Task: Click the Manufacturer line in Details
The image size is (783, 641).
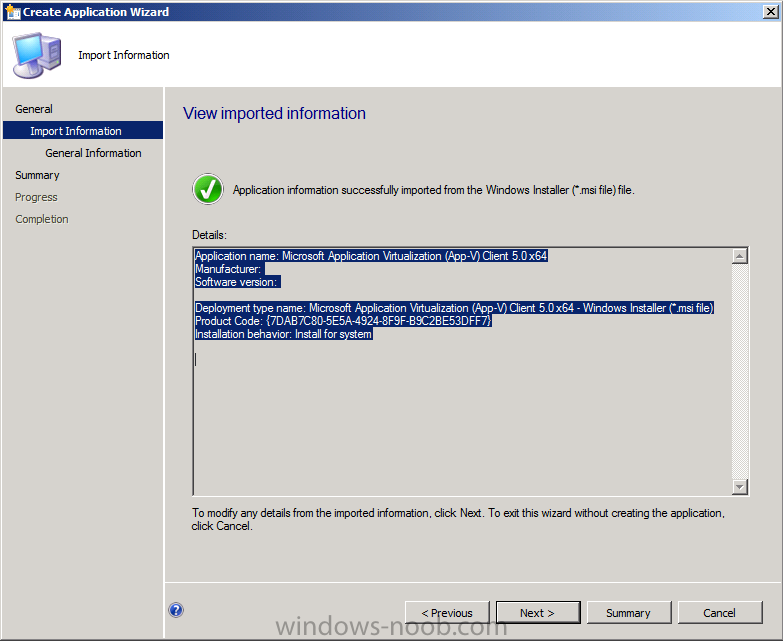Action: coord(228,269)
